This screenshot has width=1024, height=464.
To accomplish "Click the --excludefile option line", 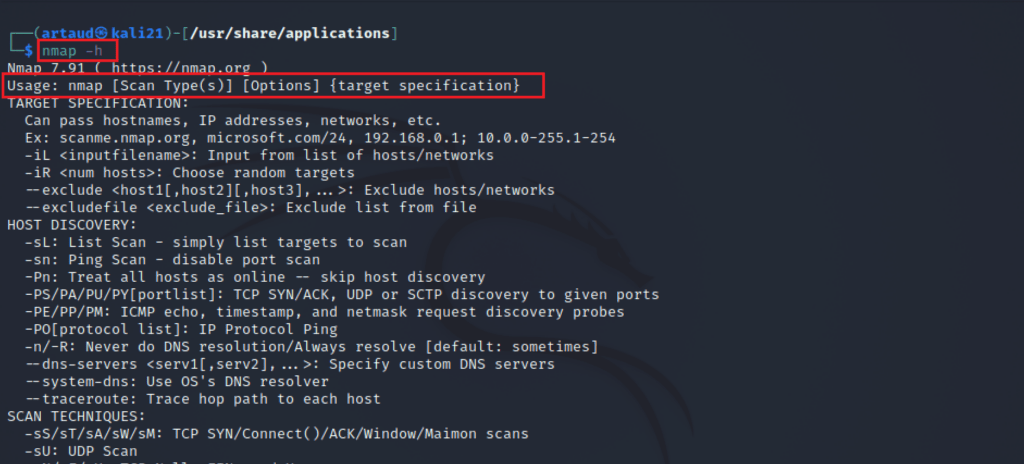I will pos(251,208).
